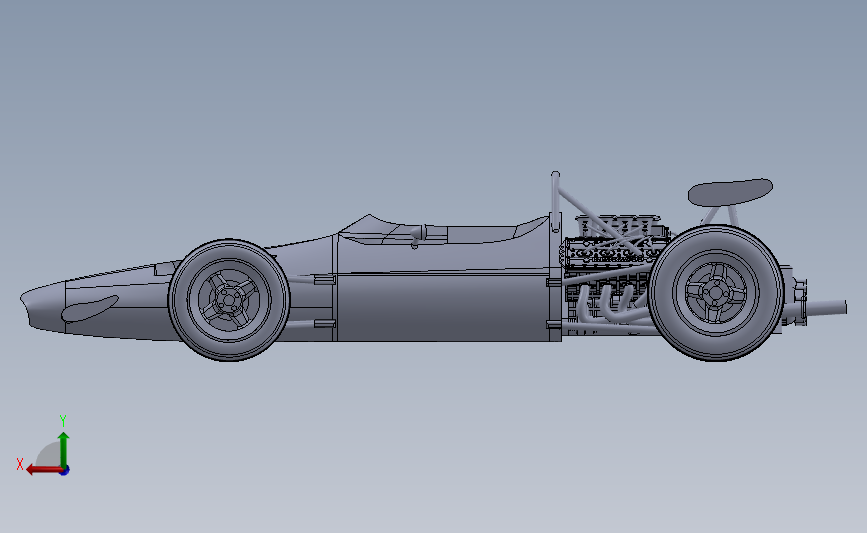
Task: Click the red X axis arrow of the triad
Action: tap(43, 470)
